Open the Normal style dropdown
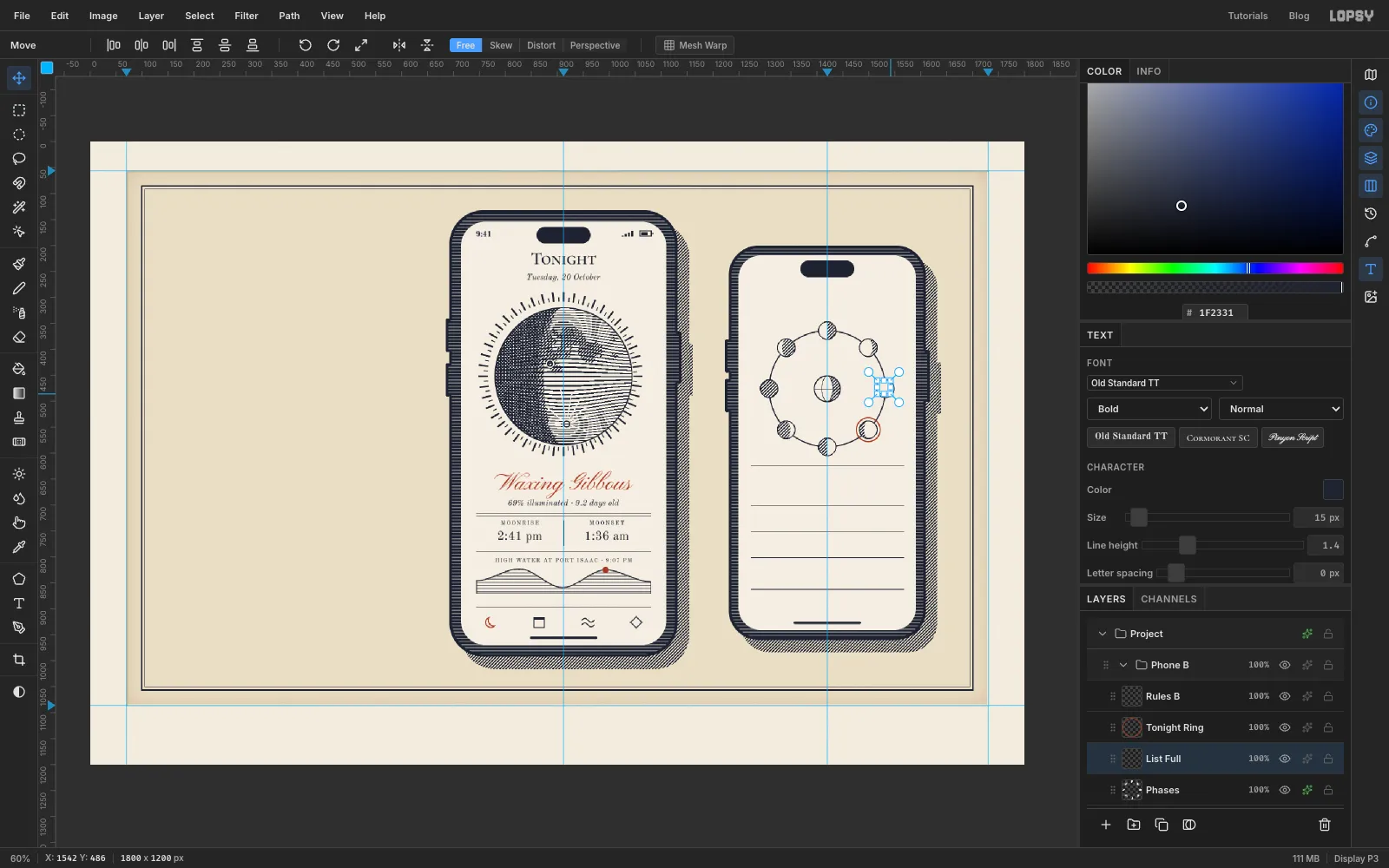 pos(1281,409)
